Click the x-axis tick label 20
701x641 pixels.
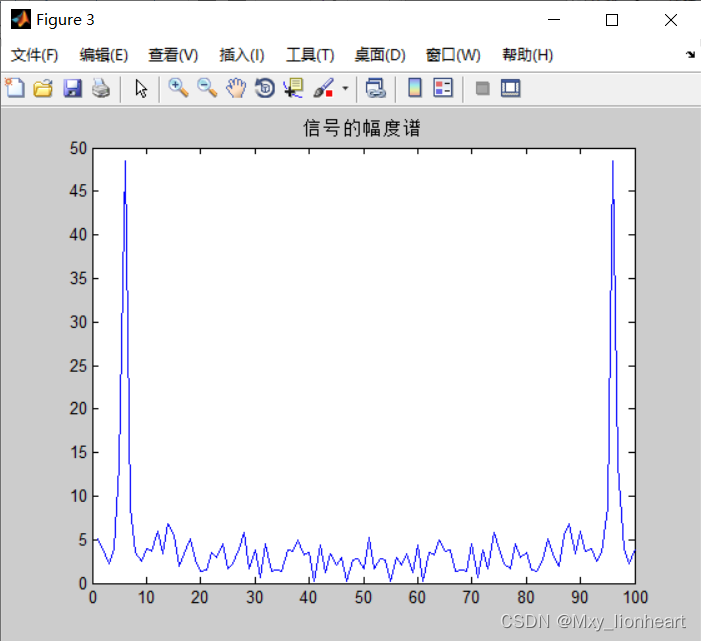click(200, 597)
